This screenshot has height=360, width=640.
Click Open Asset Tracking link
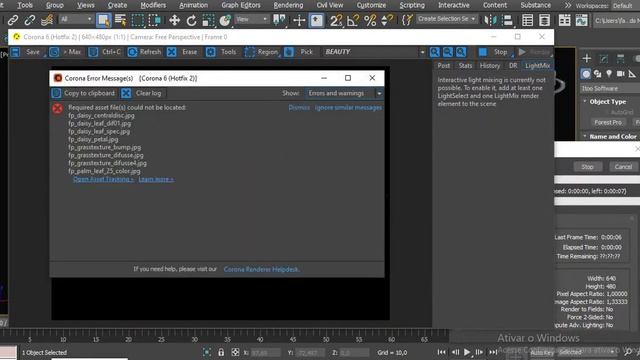(103, 179)
